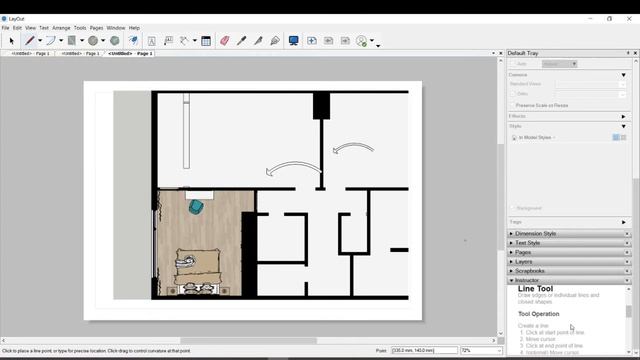Go to the previous page
This screenshot has width=640, height=360.
tap(329, 40)
